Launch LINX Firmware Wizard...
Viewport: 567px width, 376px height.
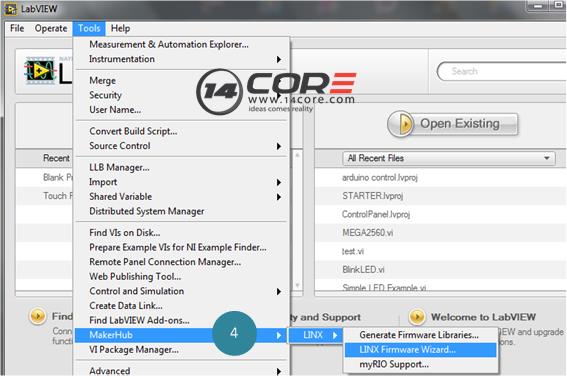[x=421, y=350]
